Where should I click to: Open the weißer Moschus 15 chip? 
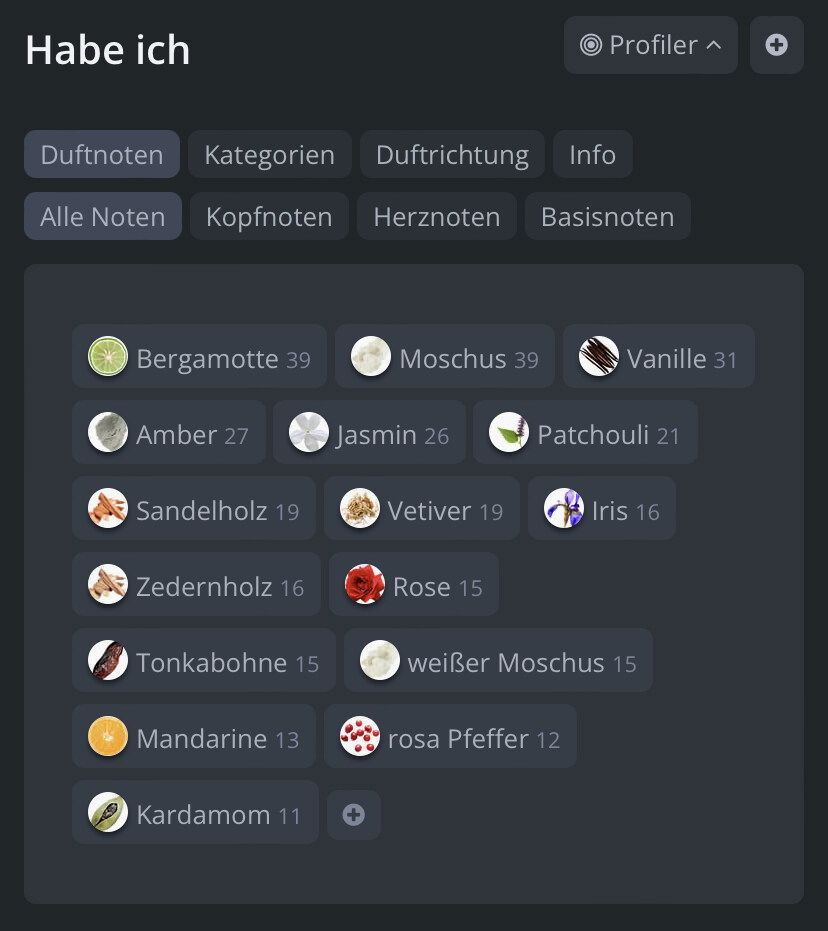click(x=498, y=660)
